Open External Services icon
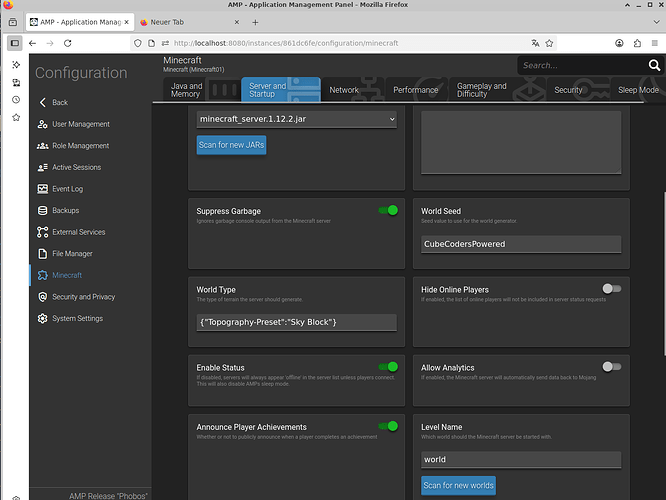 click(x=42, y=232)
